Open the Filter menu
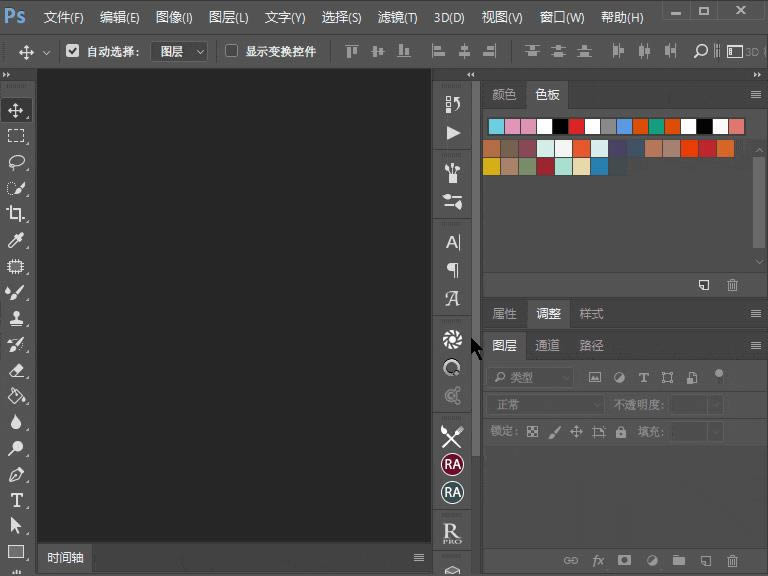 tap(397, 18)
